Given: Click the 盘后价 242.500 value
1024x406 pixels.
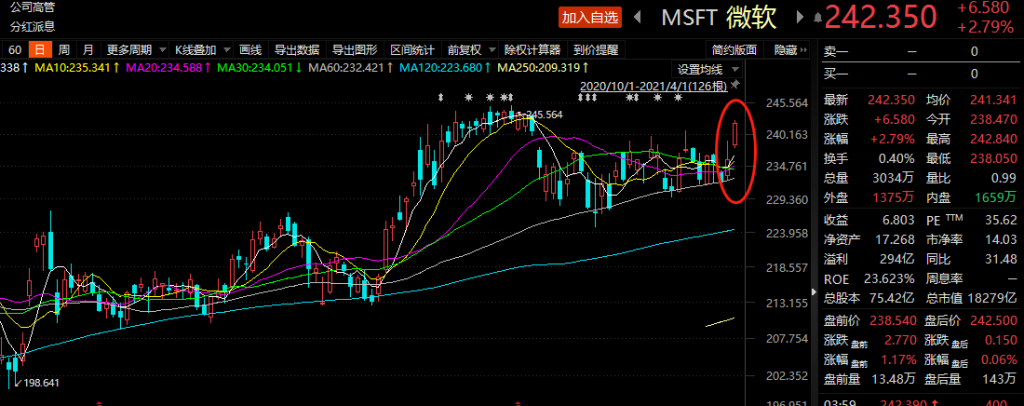Looking at the screenshot, I should coord(995,322).
